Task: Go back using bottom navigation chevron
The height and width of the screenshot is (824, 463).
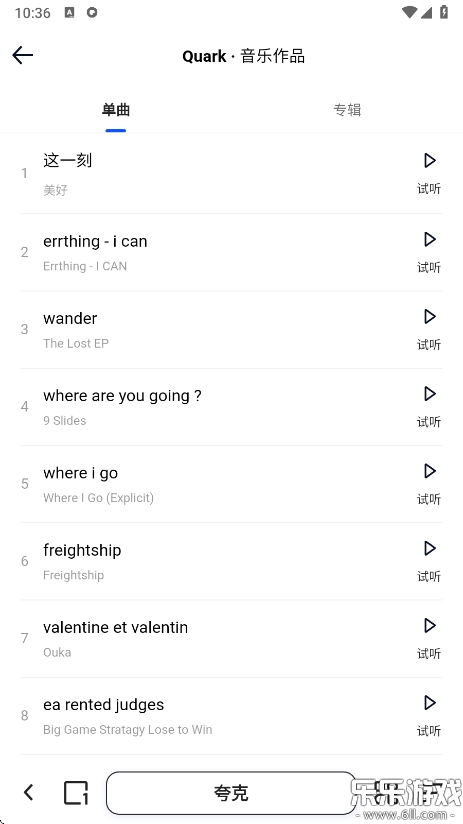Action: click(29, 792)
